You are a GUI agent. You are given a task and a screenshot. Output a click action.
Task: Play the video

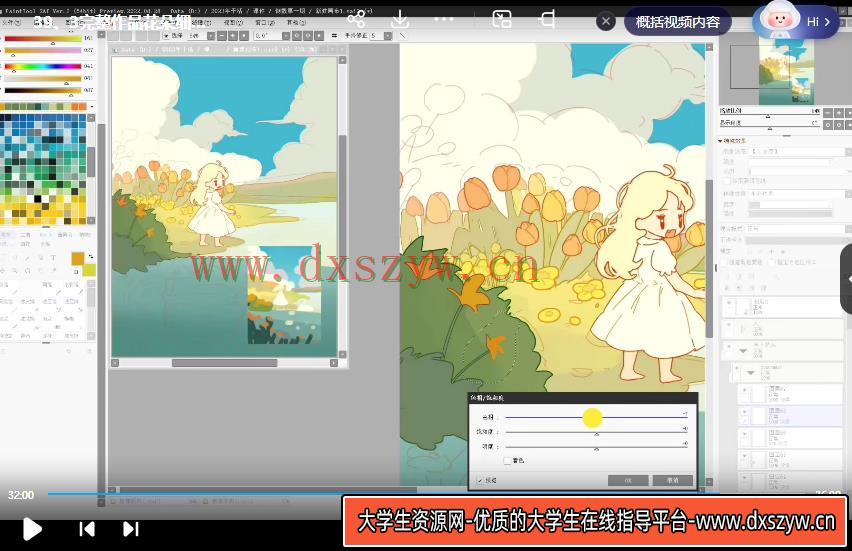tap(32, 529)
